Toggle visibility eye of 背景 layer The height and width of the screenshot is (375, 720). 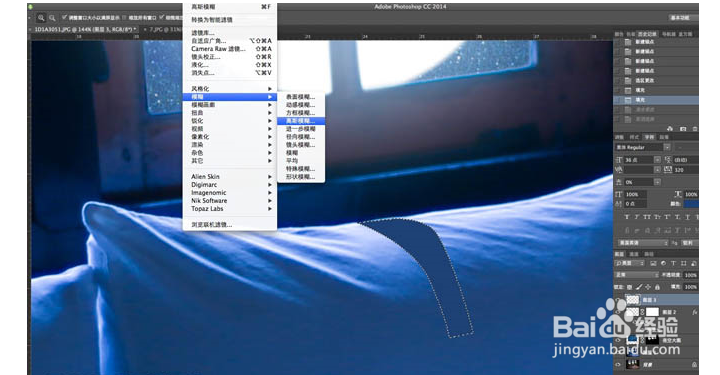tap(618, 364)
